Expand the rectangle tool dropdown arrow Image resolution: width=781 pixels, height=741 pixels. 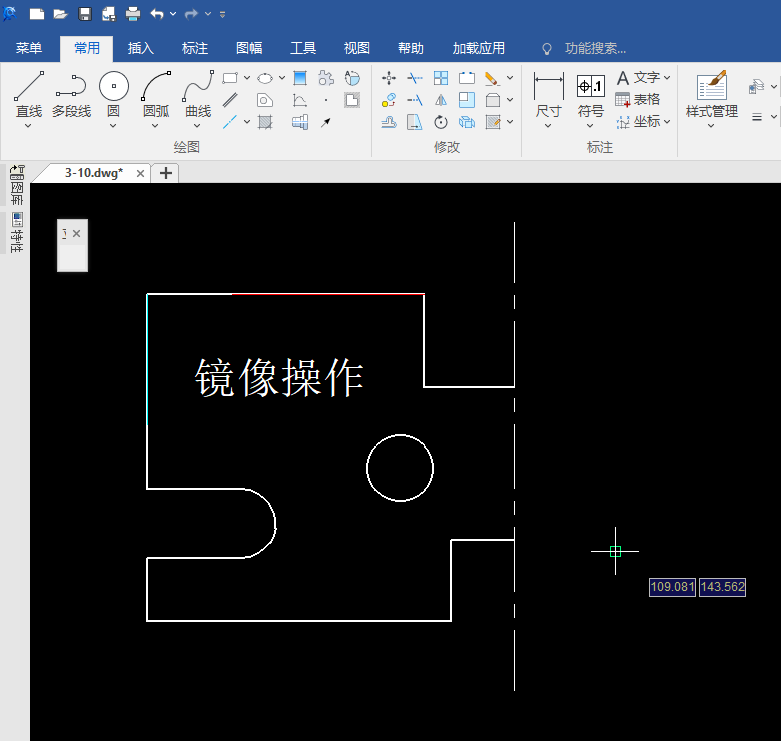247,78
